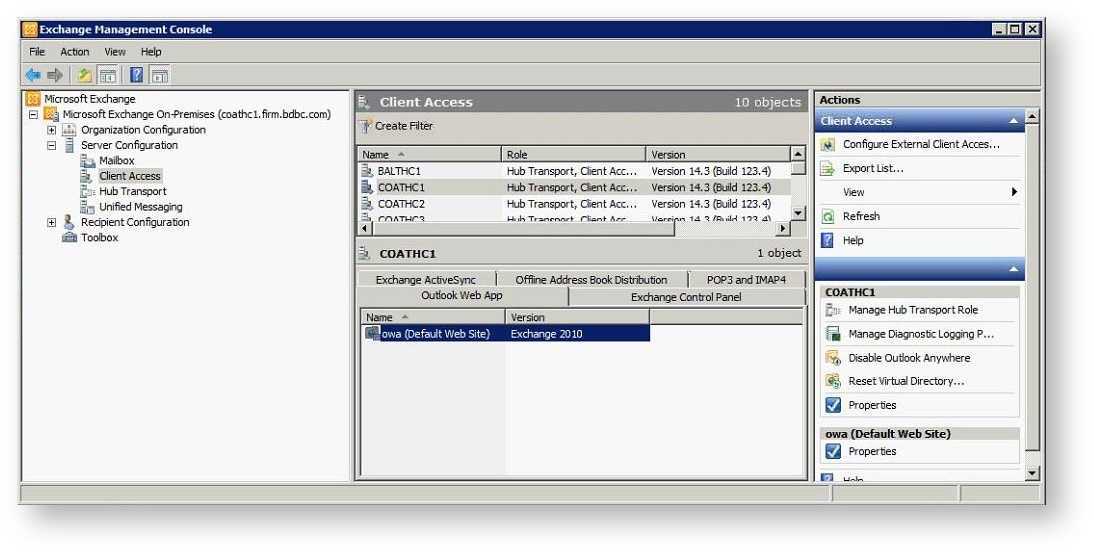Switch to the Exchange Control Panel tab
Screen dimensions: 1094x553
click(x=687, y=297)
